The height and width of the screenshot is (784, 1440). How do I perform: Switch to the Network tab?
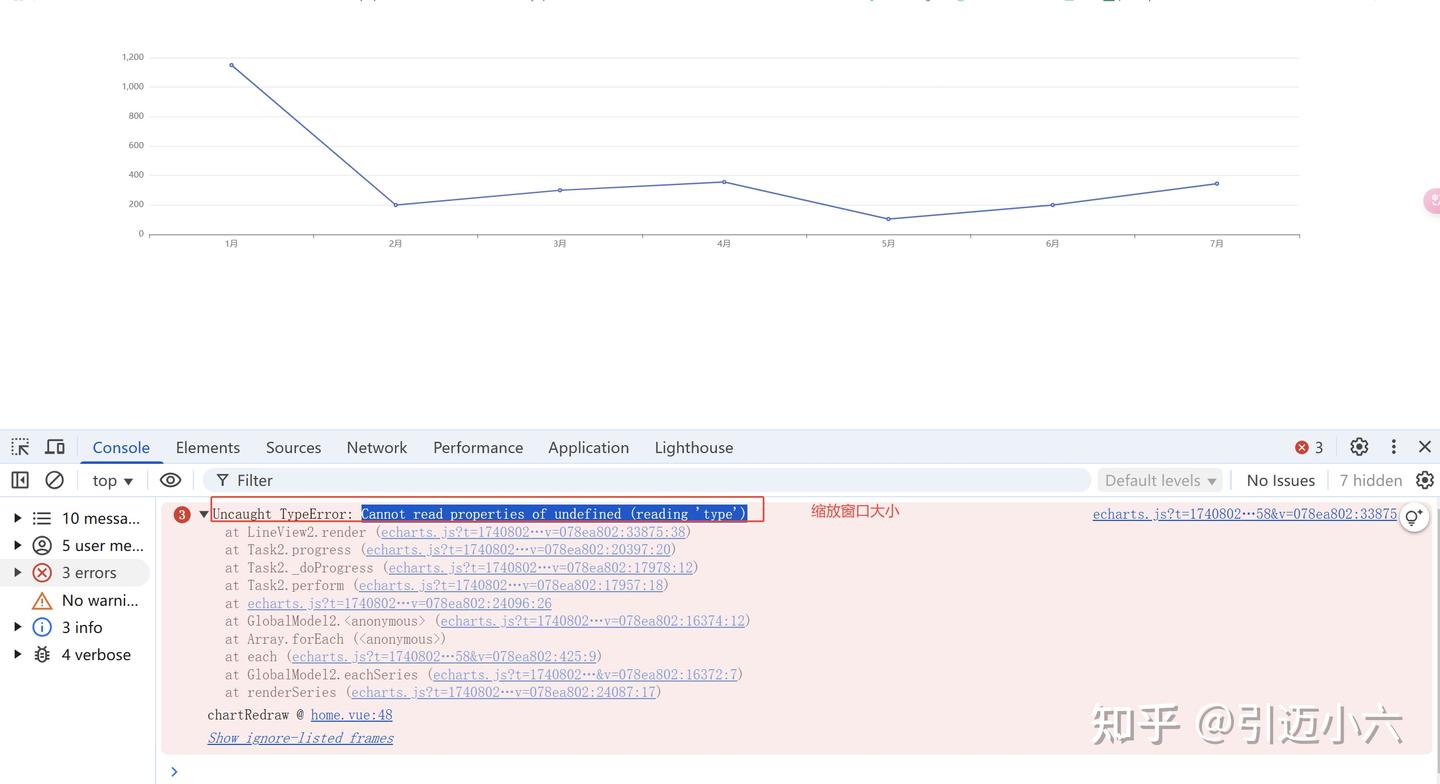376,447
